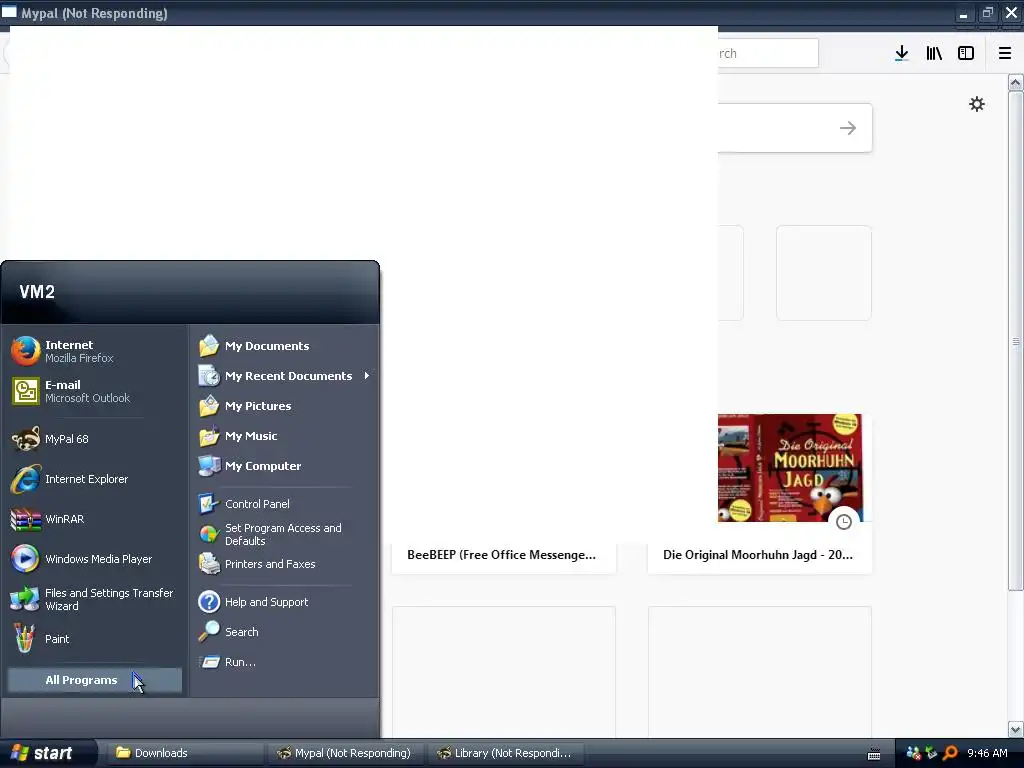Screen dimensions: 1024x768
Task: Open the Mypal library icon
Action: [x=934, y=54]
